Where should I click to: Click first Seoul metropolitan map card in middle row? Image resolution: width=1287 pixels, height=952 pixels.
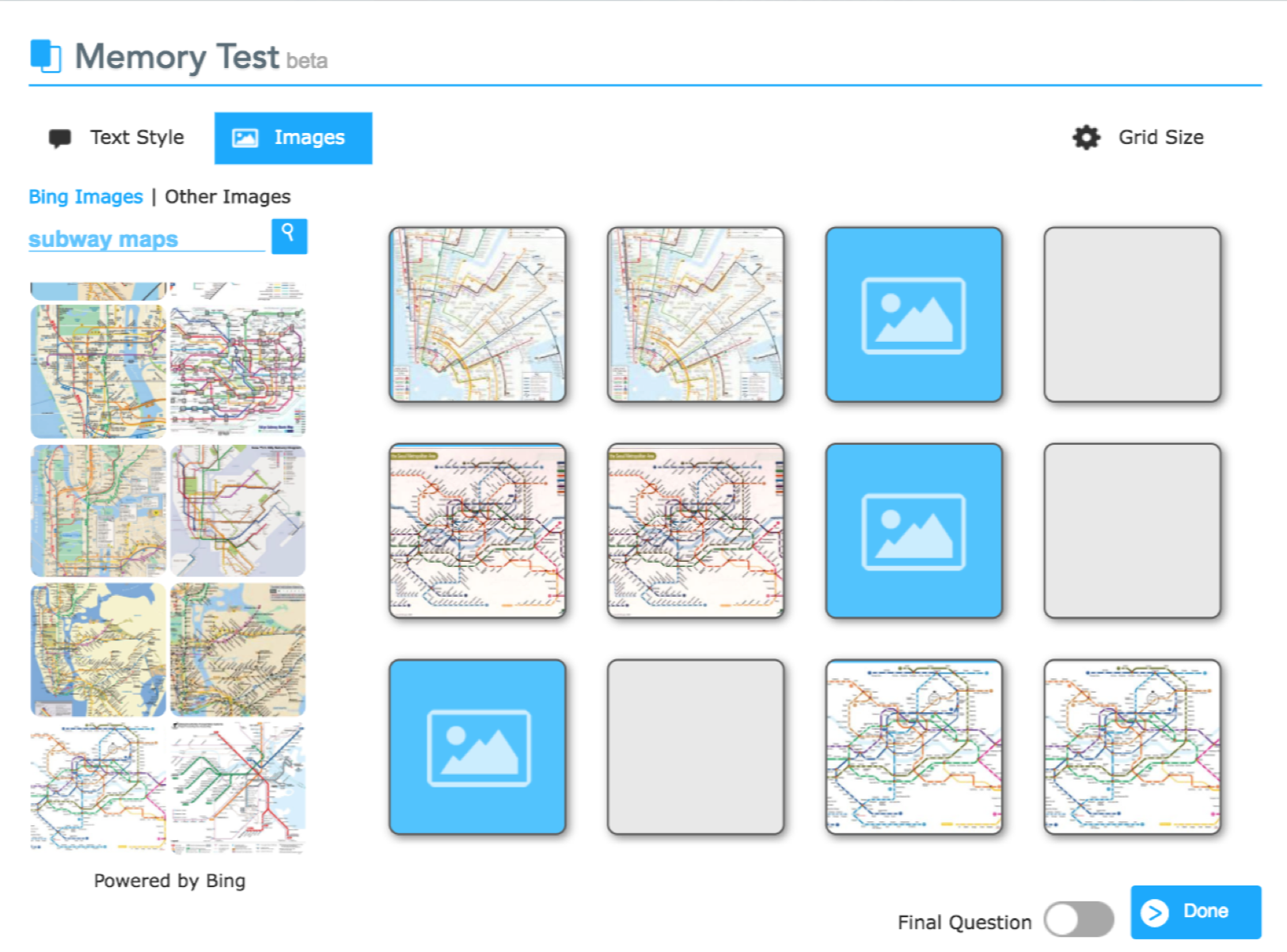tap(477, 531)
